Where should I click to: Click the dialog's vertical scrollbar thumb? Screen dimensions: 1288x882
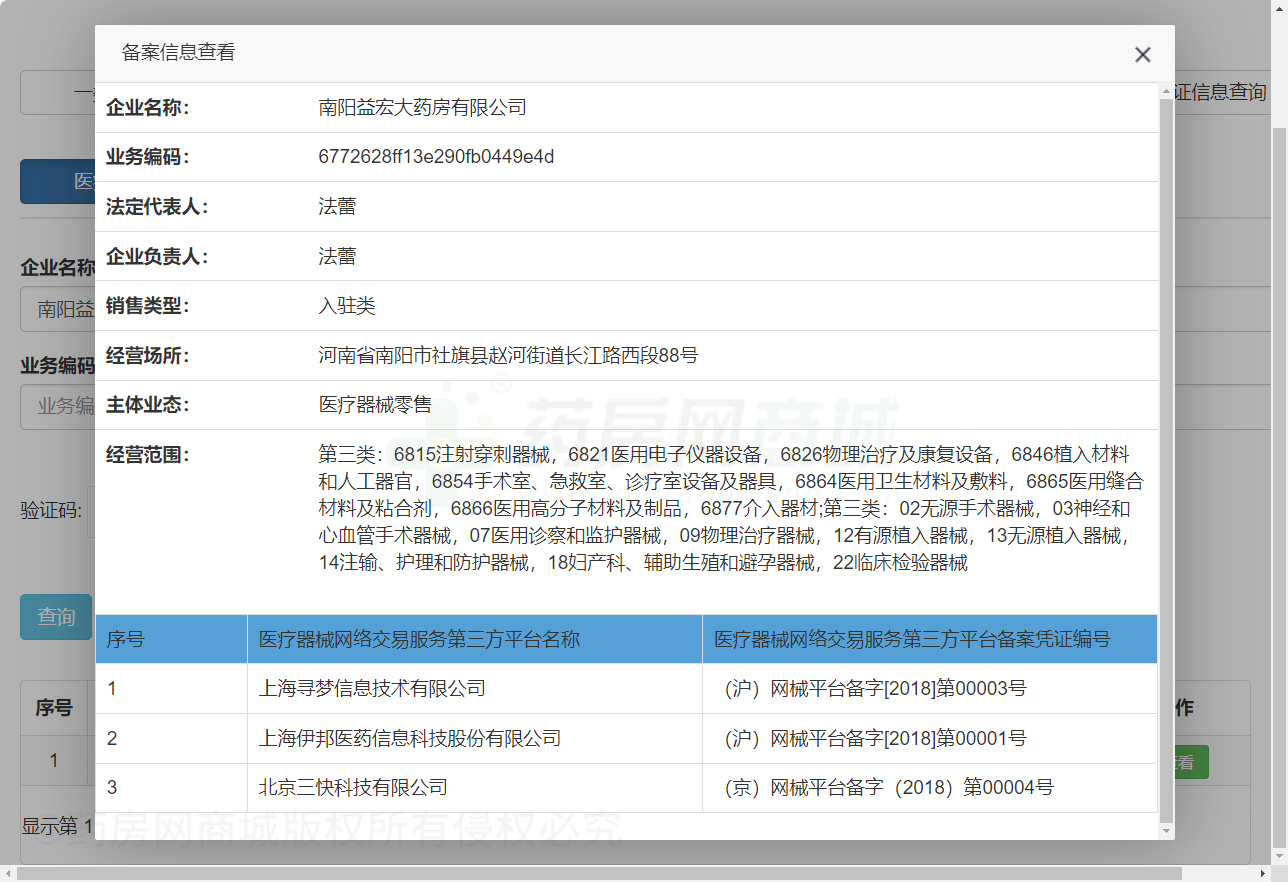tap(1166, 450)
